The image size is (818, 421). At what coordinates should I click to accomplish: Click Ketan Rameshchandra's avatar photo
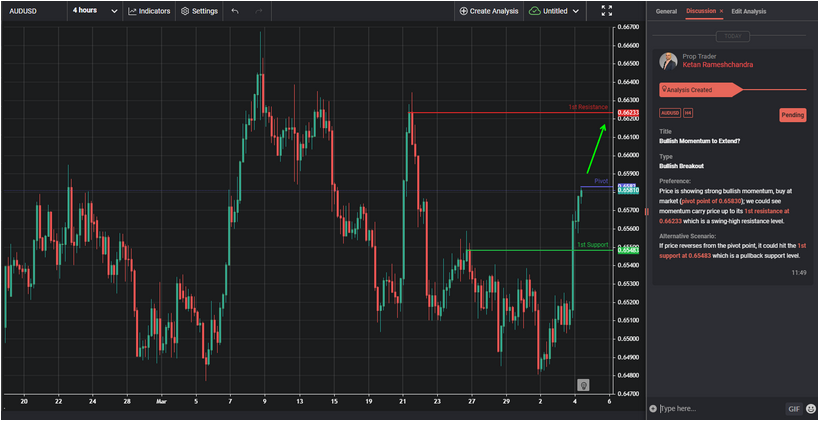(668, 61)
